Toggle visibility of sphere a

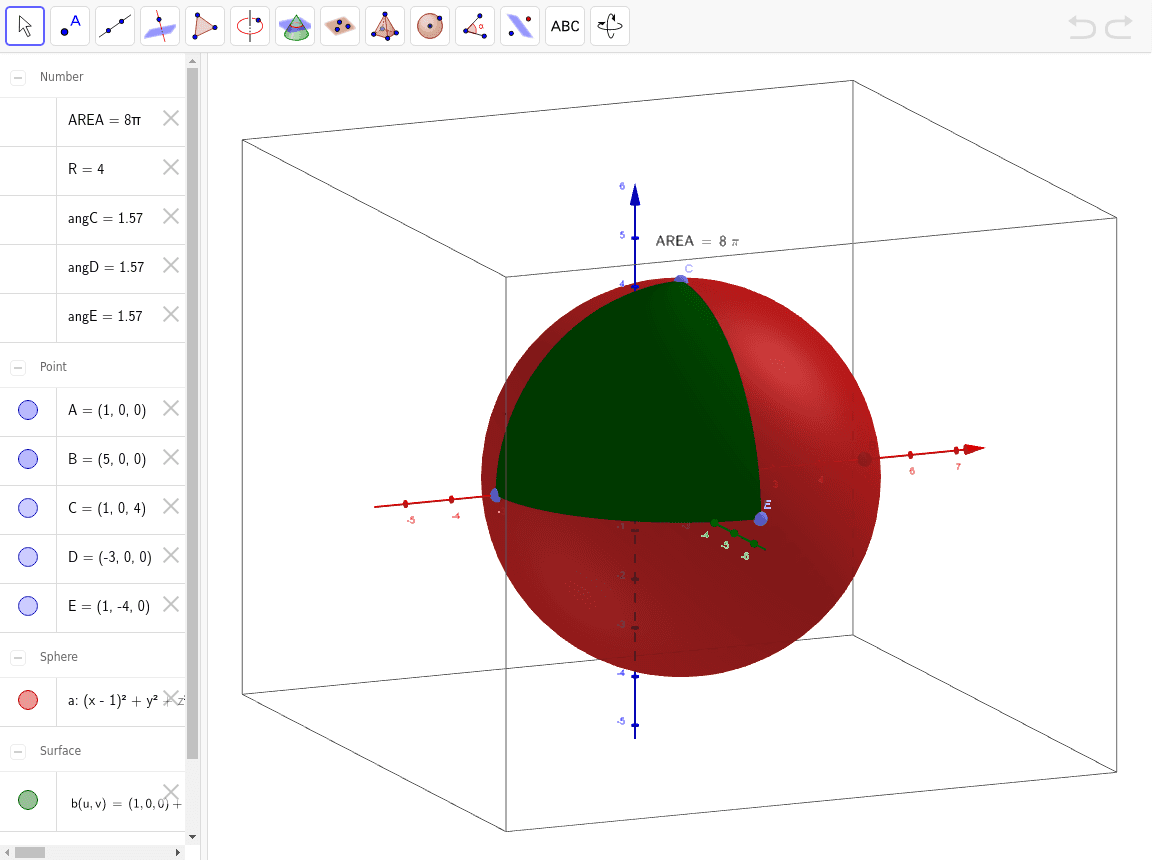click(x=28, y=700)
